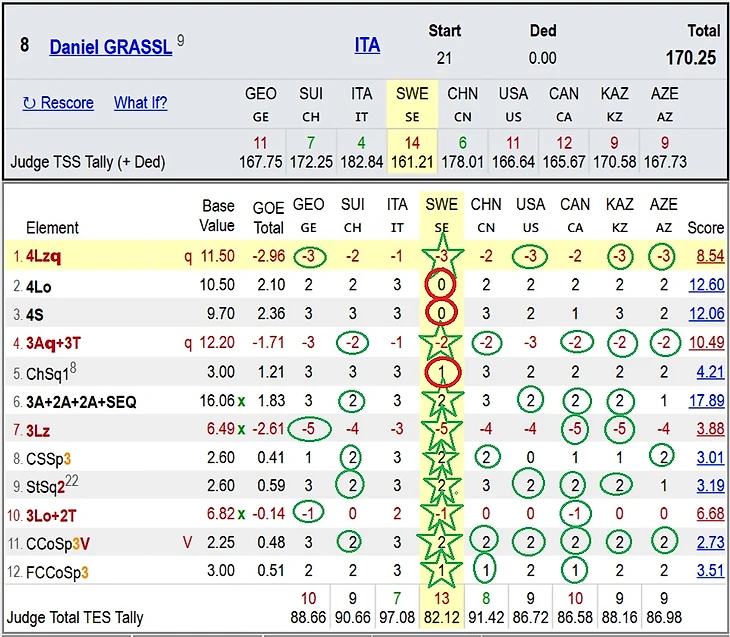Viewport: 730px width, 637px height.
Task: Select the GEO judge header in elements table
Action: click(308, 215)
